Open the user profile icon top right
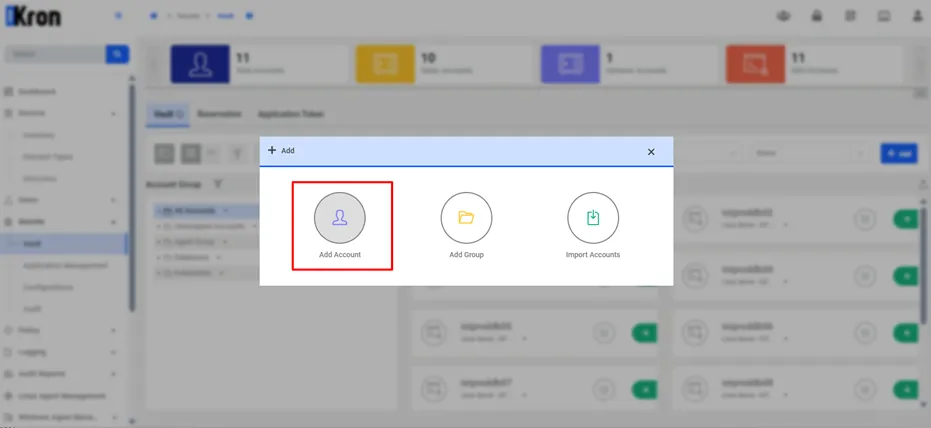 [x=917, y=17]
